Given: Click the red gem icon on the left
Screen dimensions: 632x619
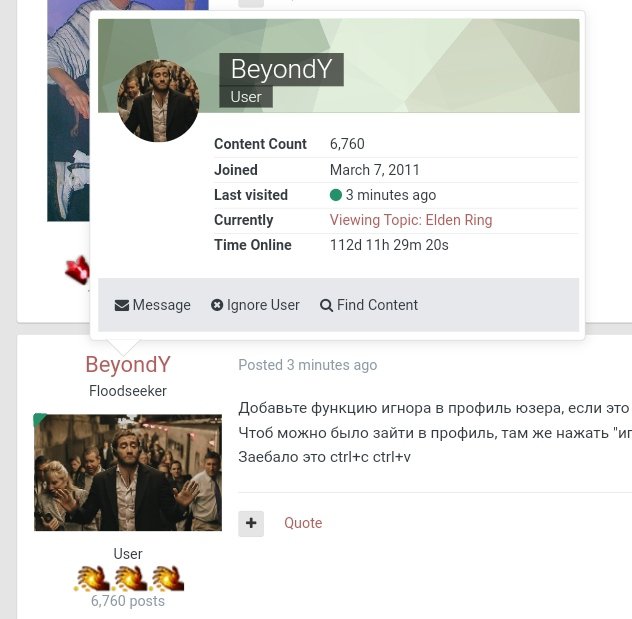Looking at the screenshot, I should pos(77,269).
